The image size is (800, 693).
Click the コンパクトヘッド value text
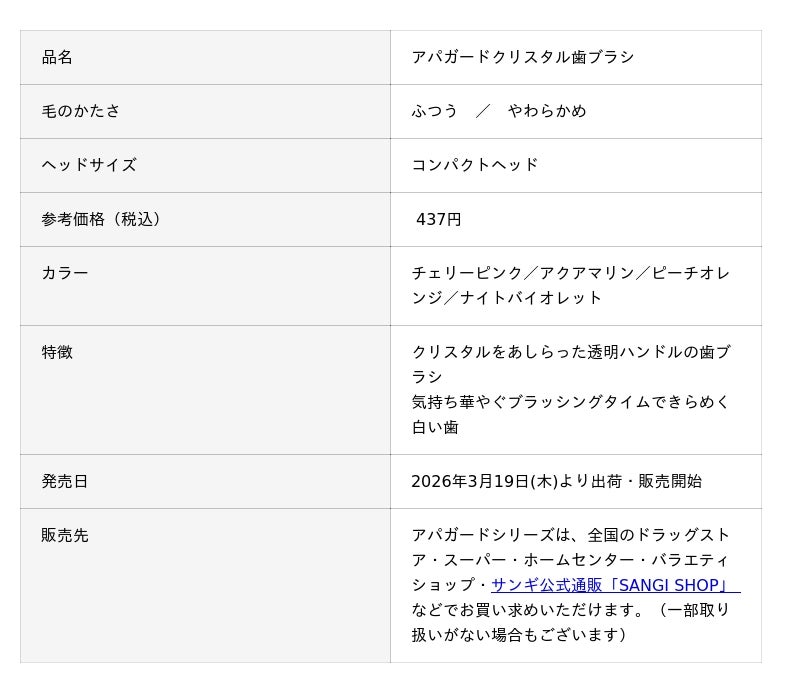tap(475, 165)
